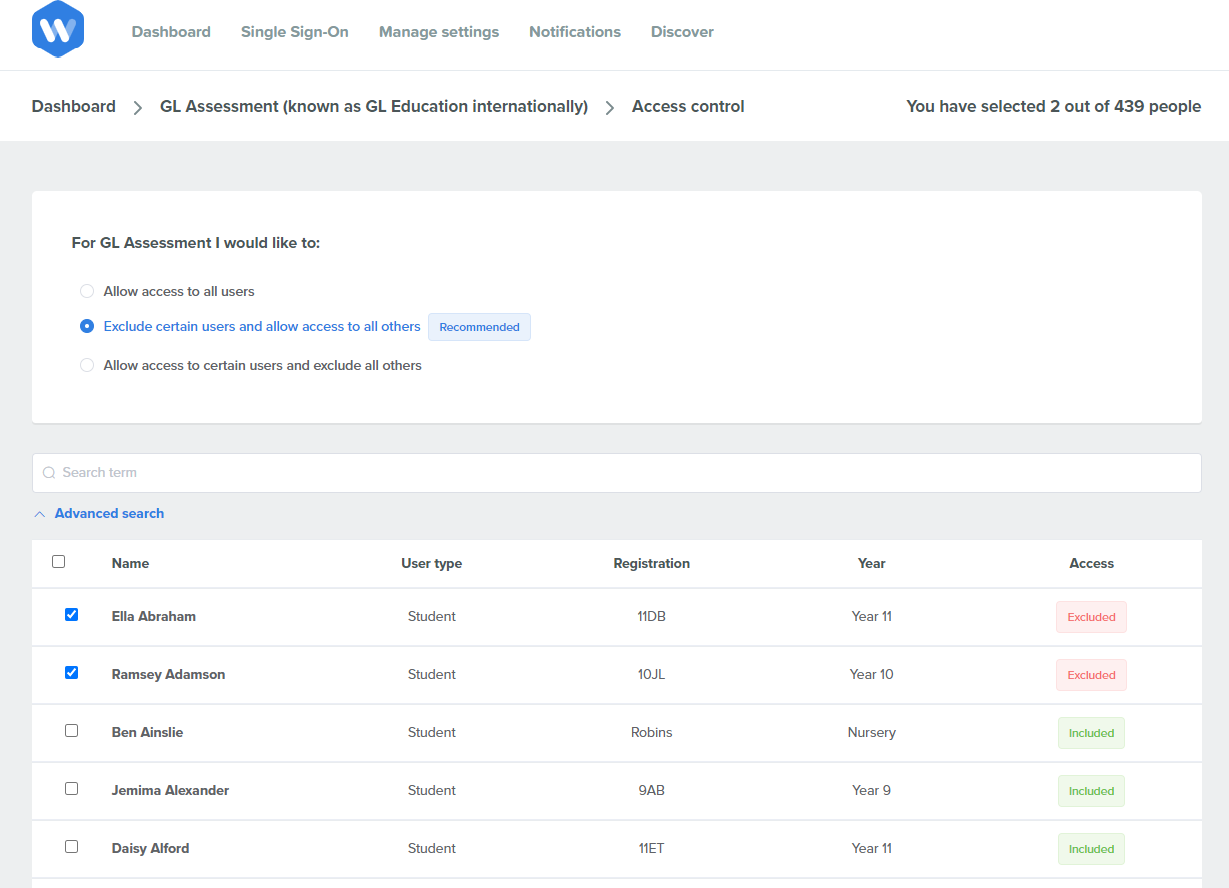This screenshot has height=888, width=1229.
Task: Uncheck Ella Abraham's checkbox
Action: 71,615
